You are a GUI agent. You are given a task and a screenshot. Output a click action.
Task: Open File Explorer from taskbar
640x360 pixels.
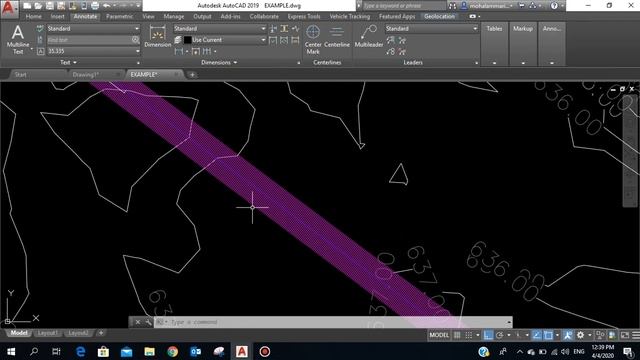click(149, 351)
